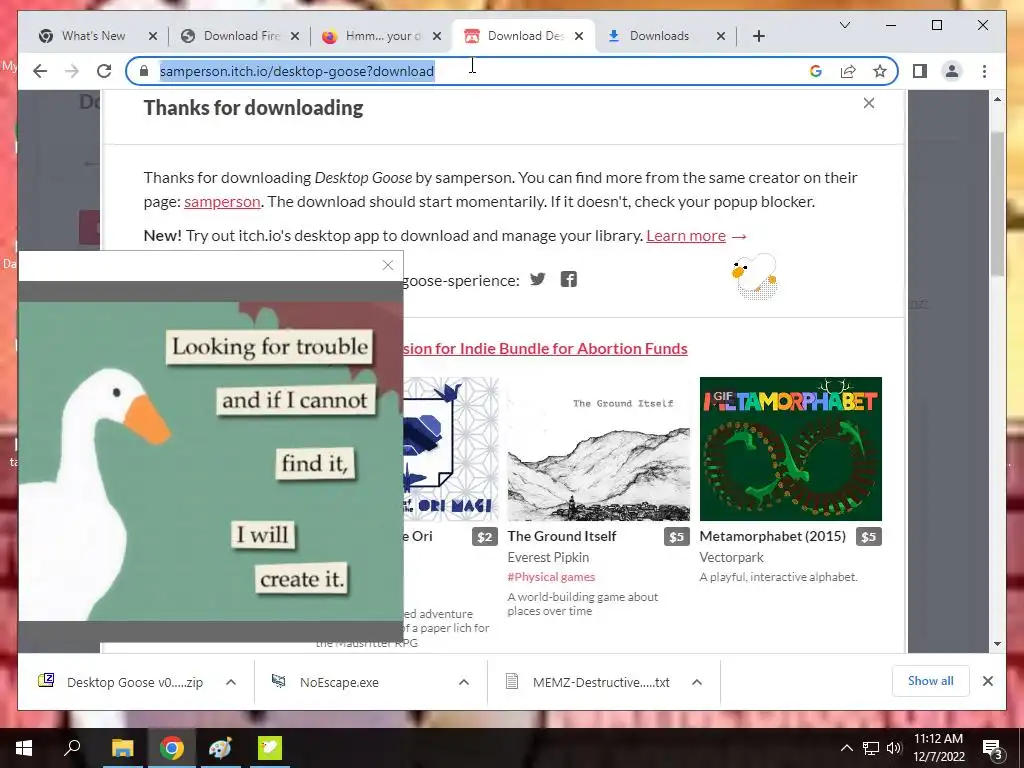The image size is (1024, 768).
Task: Share on Facebook via its icon
Action: click(569, 280)
